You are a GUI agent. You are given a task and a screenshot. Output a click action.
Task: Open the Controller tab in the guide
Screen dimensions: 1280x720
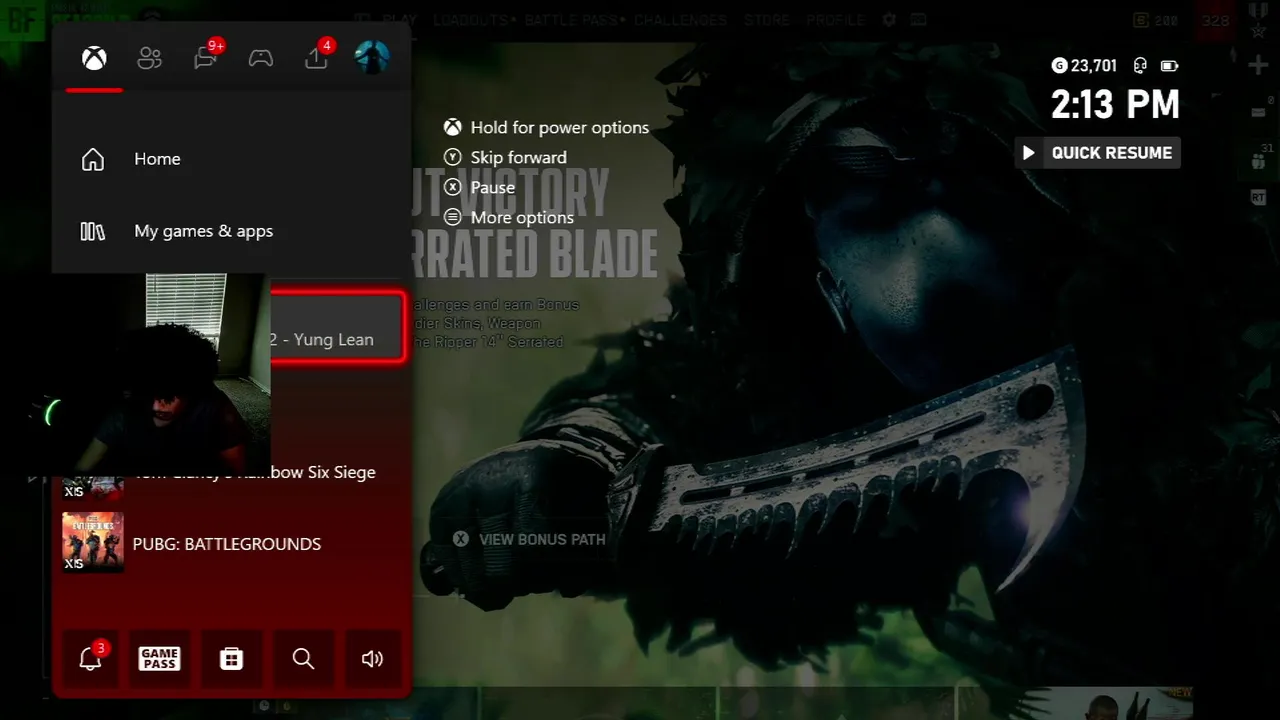pos(261,58)
